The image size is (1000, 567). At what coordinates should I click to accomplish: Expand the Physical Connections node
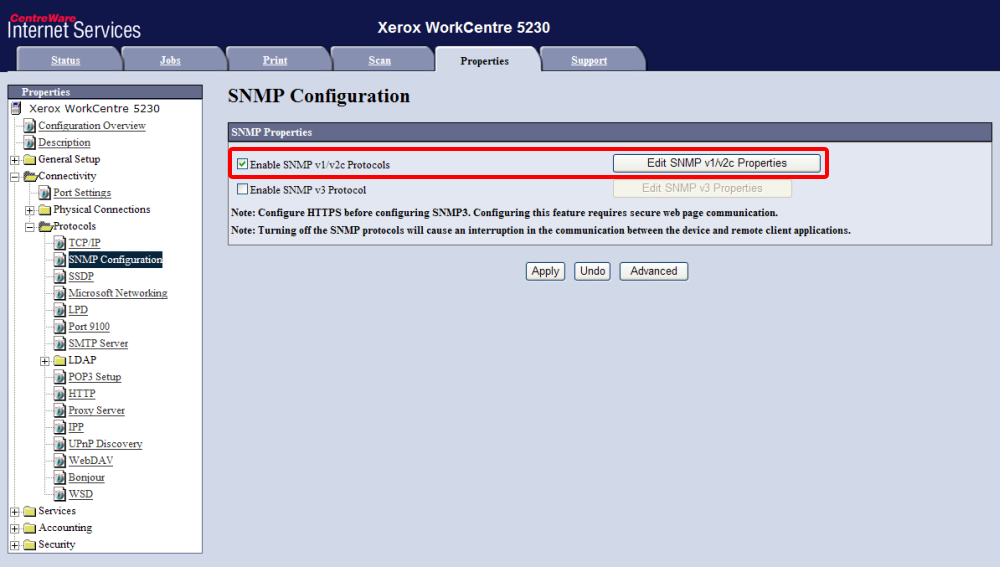click(30, 210)
